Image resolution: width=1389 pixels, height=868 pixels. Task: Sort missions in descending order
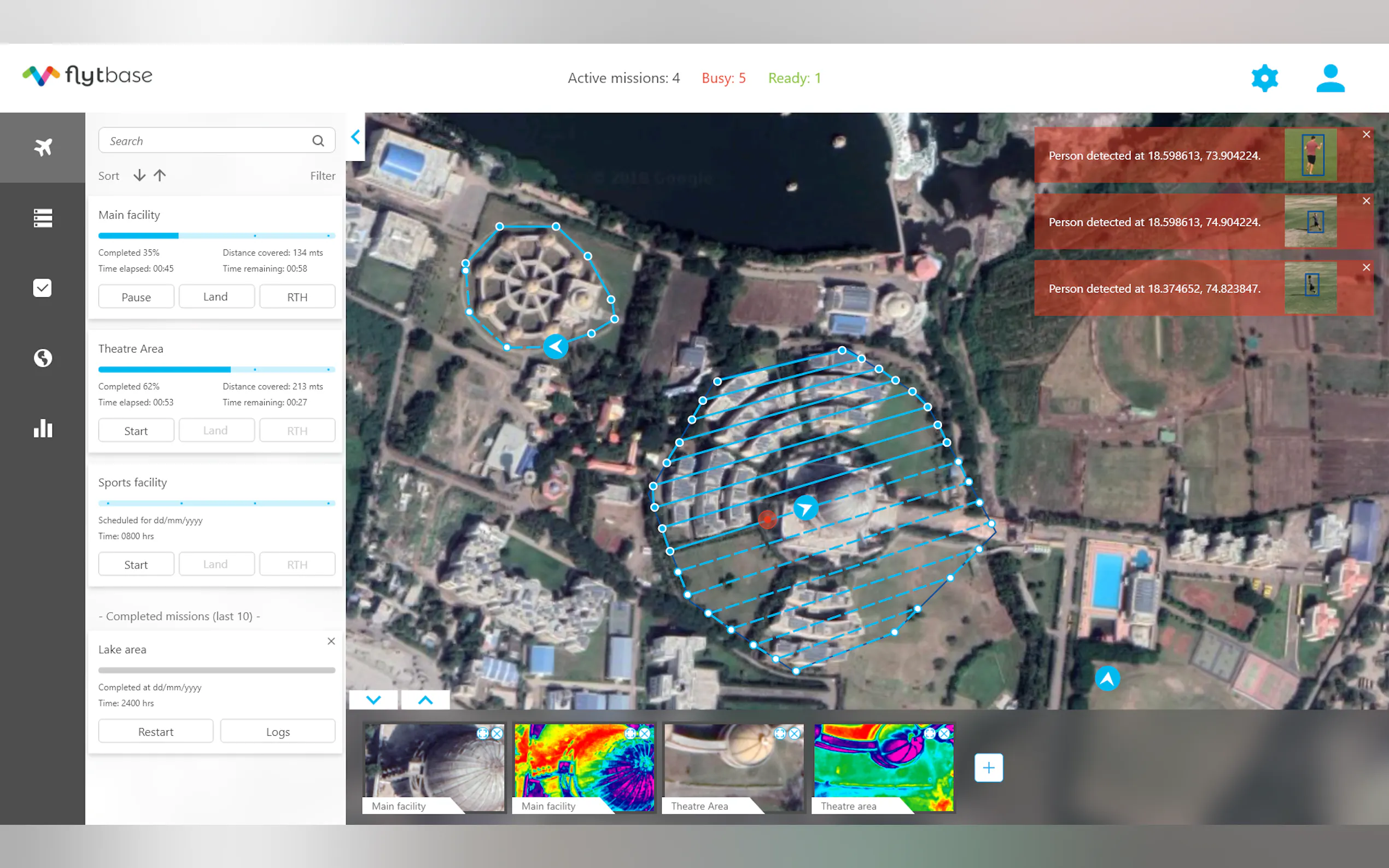click(x=139, y=175)
